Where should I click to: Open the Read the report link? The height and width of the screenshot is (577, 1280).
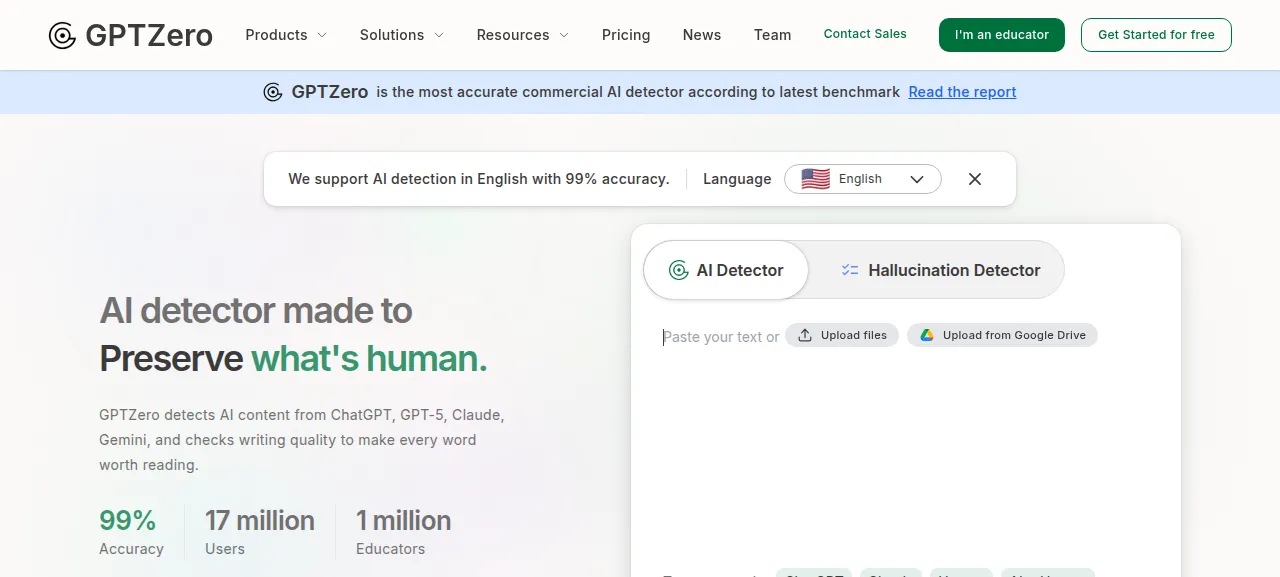[962, 92]
